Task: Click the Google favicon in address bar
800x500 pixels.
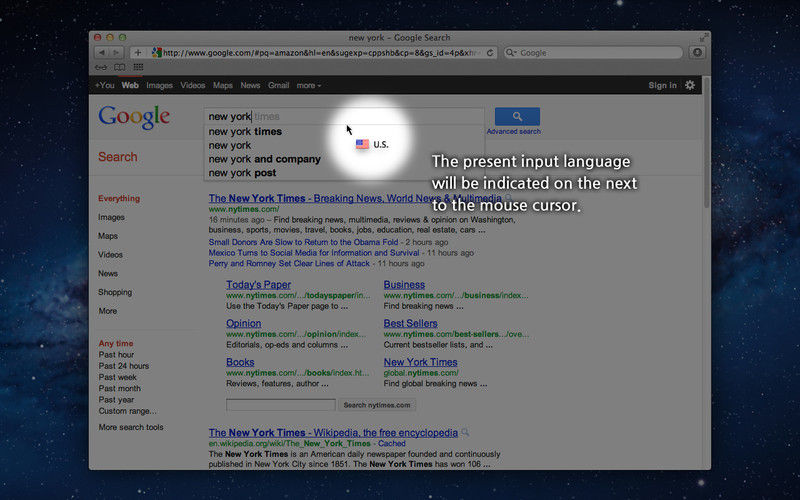Action: click(157, 53)
